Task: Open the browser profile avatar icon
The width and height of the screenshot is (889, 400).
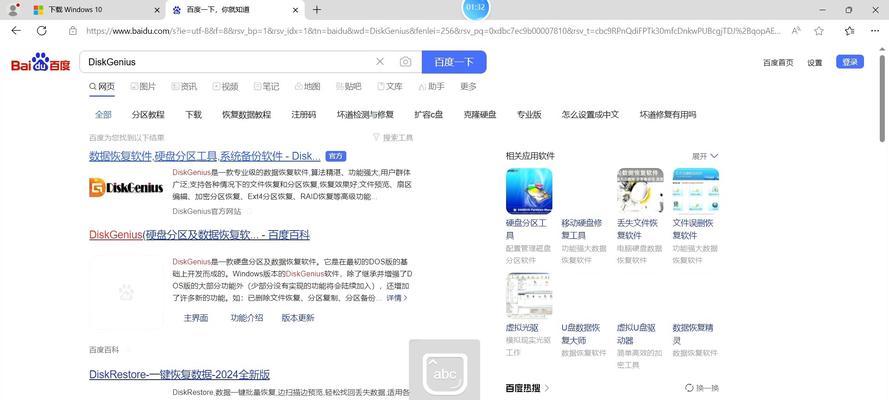Action: coord(14,9)
